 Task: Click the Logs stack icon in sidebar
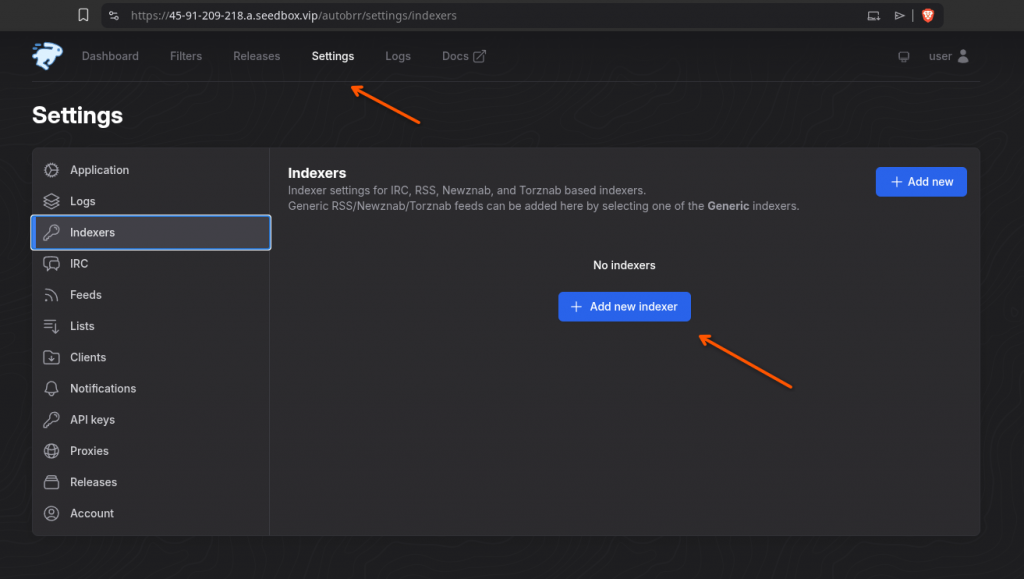52,201
